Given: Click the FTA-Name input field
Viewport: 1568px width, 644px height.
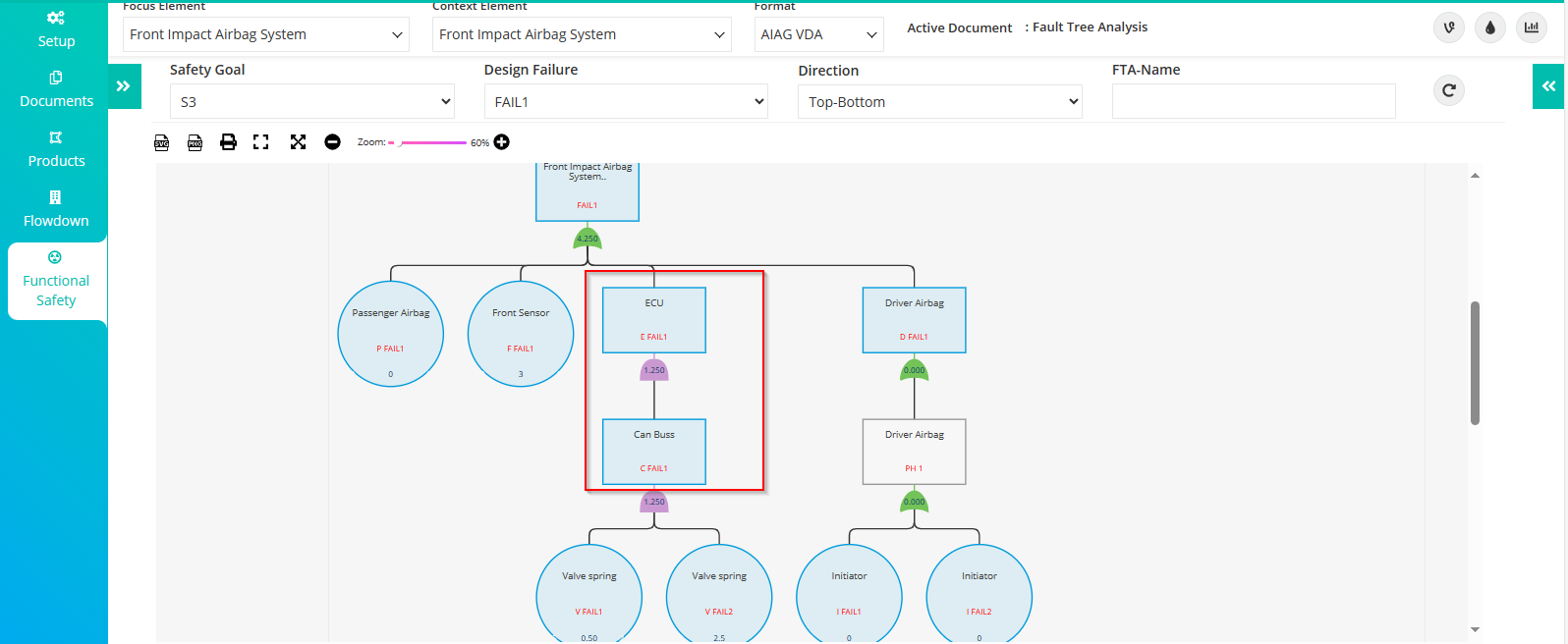Looking at the screenshot, I should coord(1254,102).
